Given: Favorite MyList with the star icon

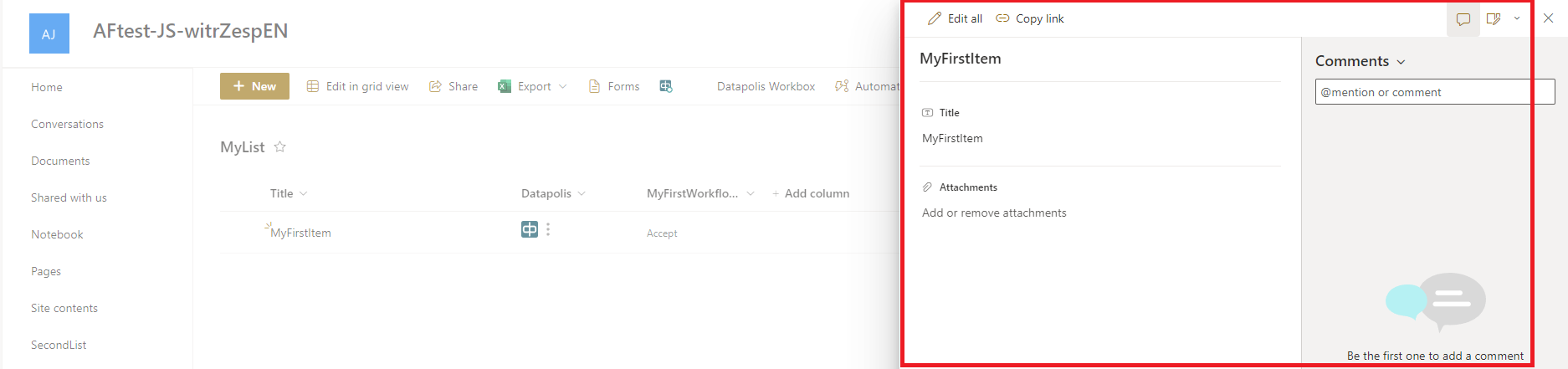Looking at the screenshot, I should 280,146.
